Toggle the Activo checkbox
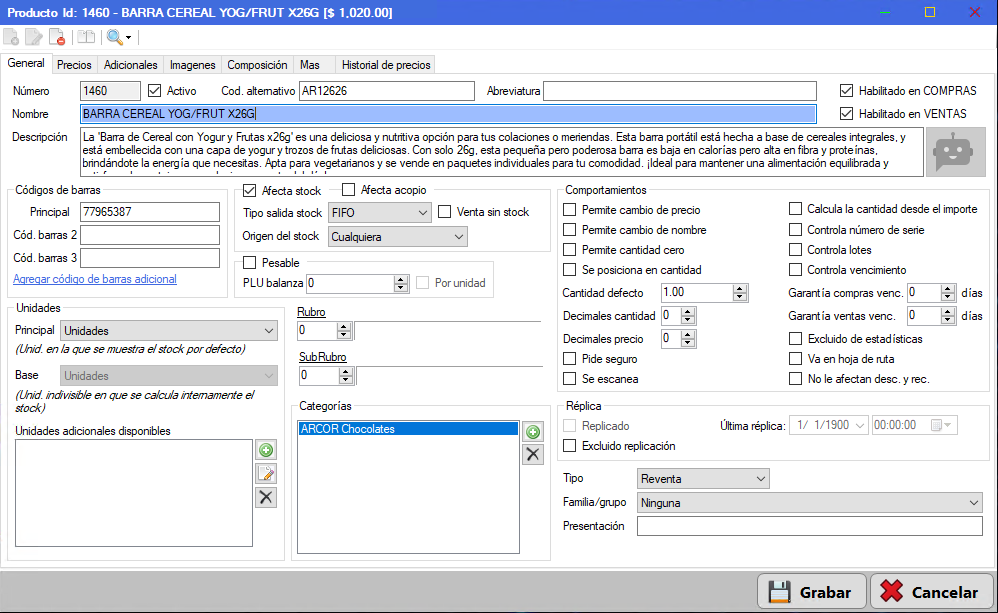 pos(154,90)
